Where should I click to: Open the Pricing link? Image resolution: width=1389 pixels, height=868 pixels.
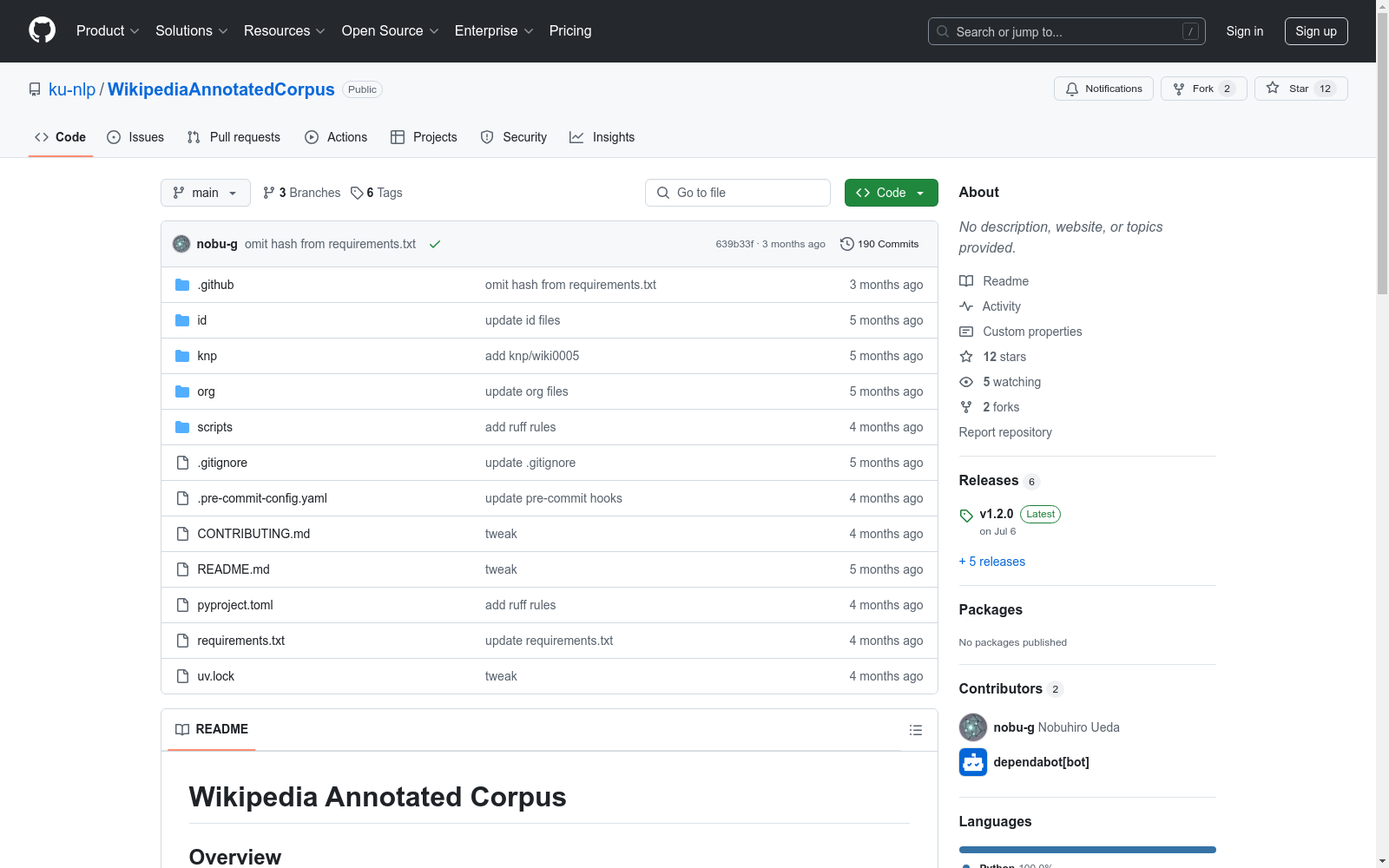pos(570,31)
